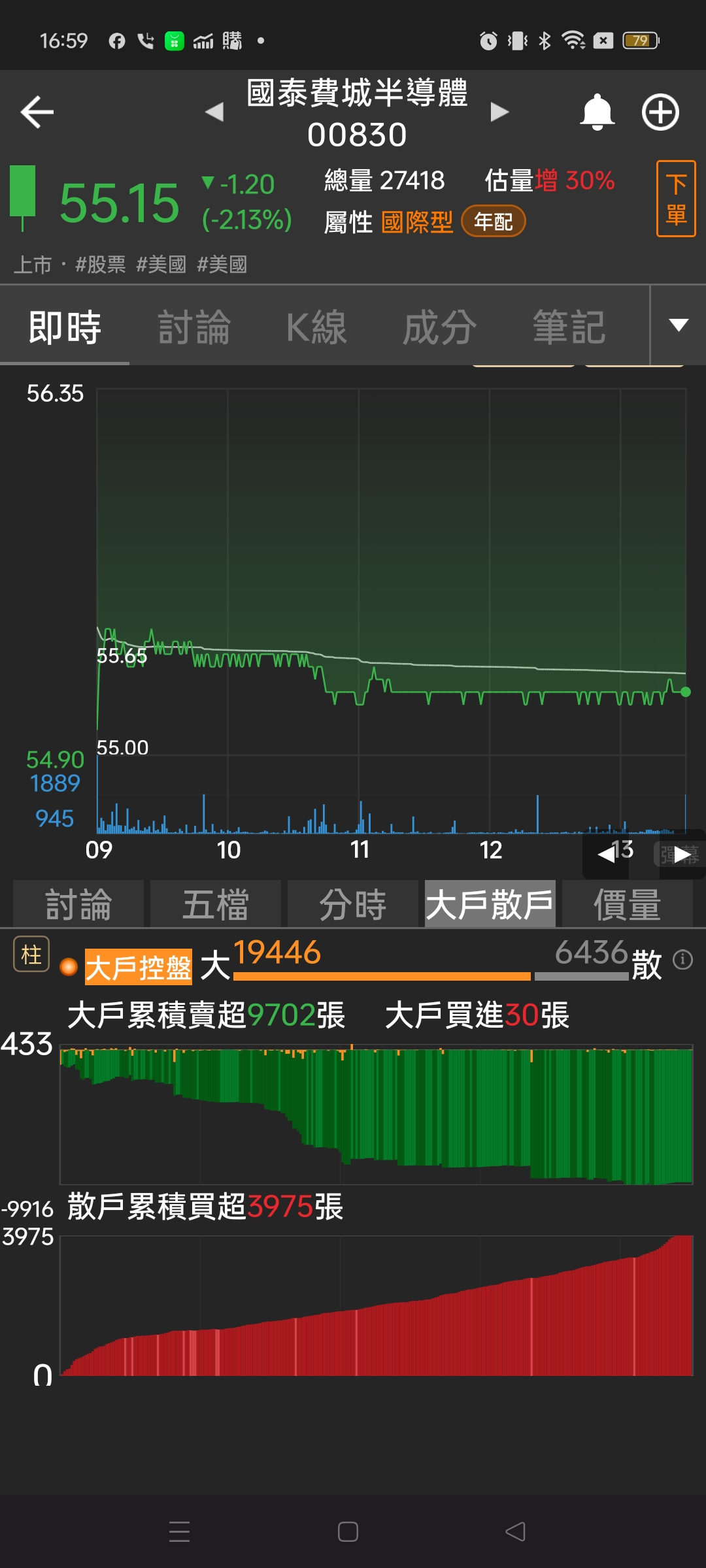Go to next stock with right triangle

pos(499,112)
